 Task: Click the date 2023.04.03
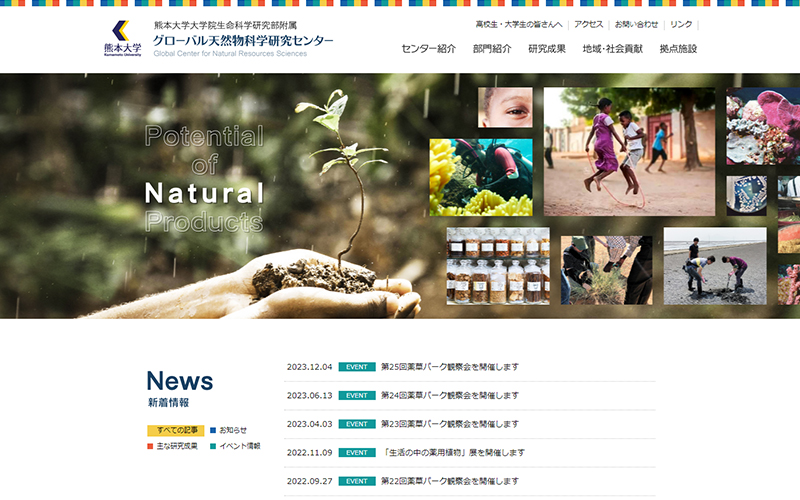[309, 424]
